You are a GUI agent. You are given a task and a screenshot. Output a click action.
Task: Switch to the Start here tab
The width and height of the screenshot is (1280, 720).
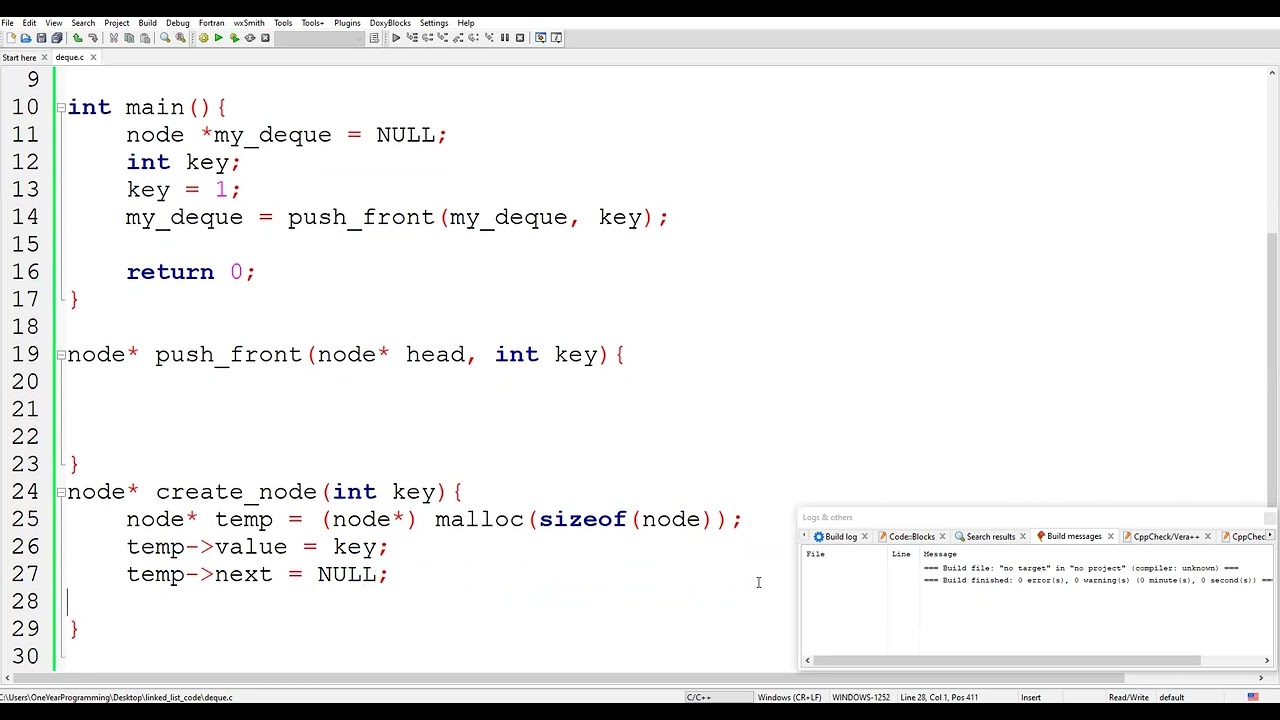(19, 57)
